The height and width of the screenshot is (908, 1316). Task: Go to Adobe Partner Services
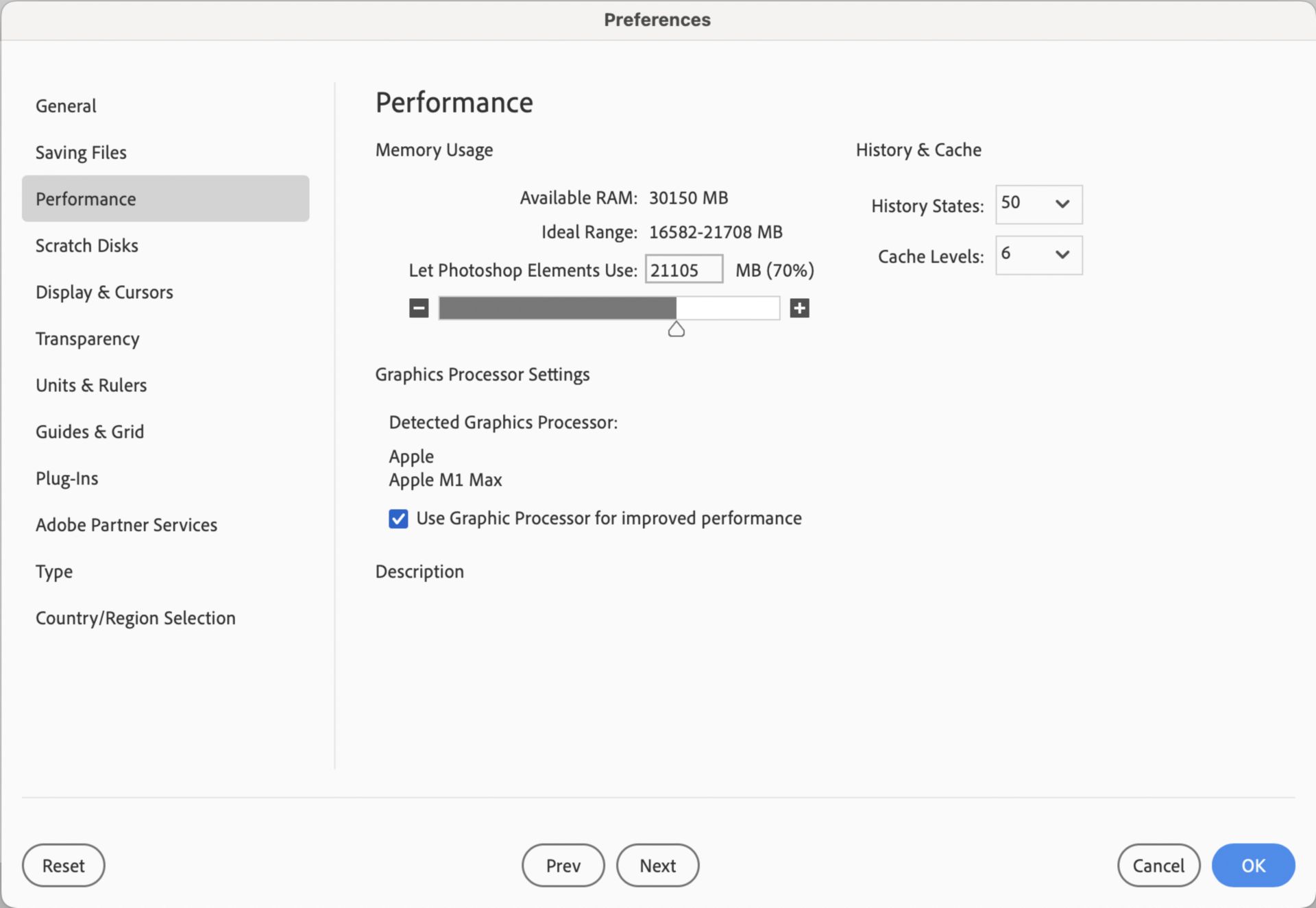tap(165, 525)
